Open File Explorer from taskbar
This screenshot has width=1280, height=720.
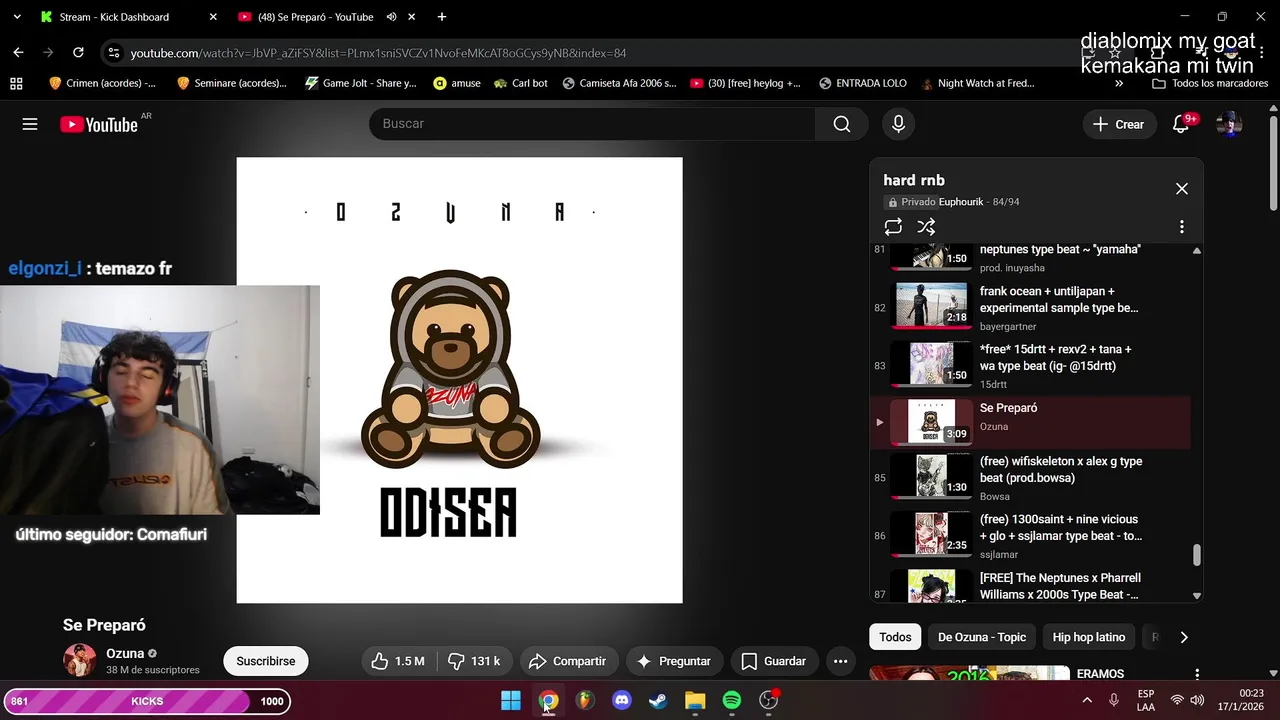point(695,701)
